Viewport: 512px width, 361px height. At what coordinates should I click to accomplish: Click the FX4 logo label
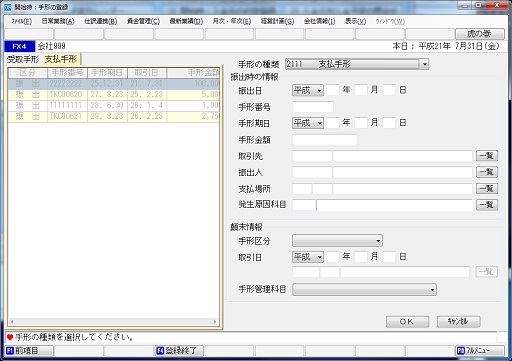click(x=19, y=46)
